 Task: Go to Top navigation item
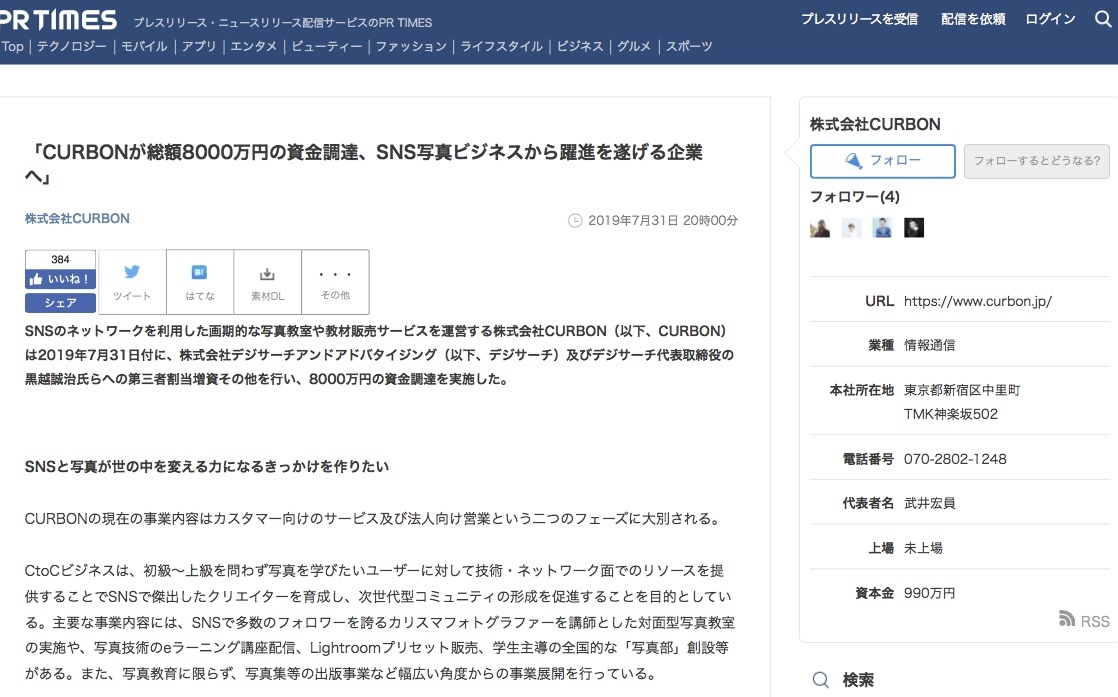coord(12,46)
